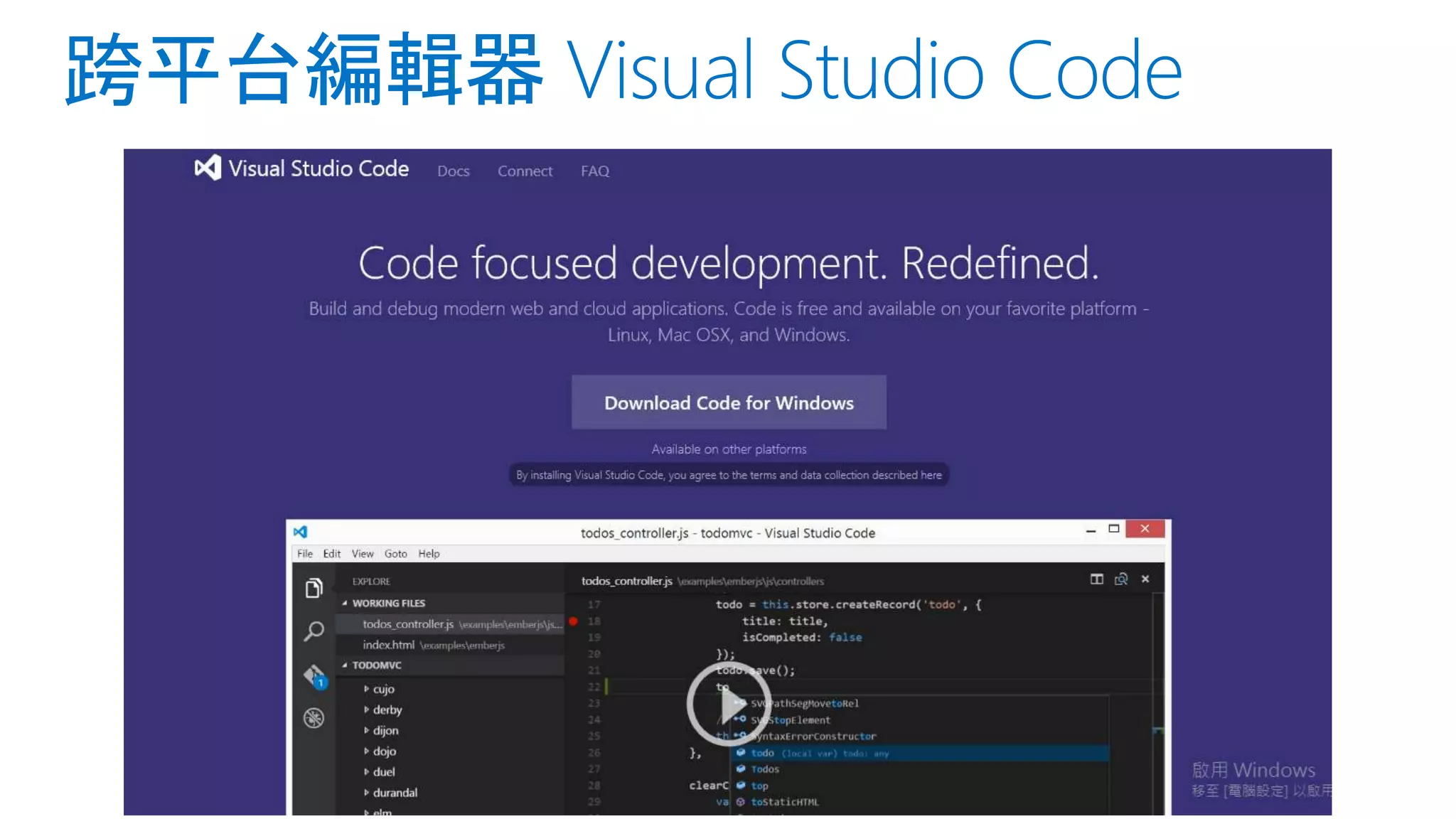This screenshot has width=1456, height=819.
Task: Collapse the TODOMVC folder section
Action: (345, 665)
